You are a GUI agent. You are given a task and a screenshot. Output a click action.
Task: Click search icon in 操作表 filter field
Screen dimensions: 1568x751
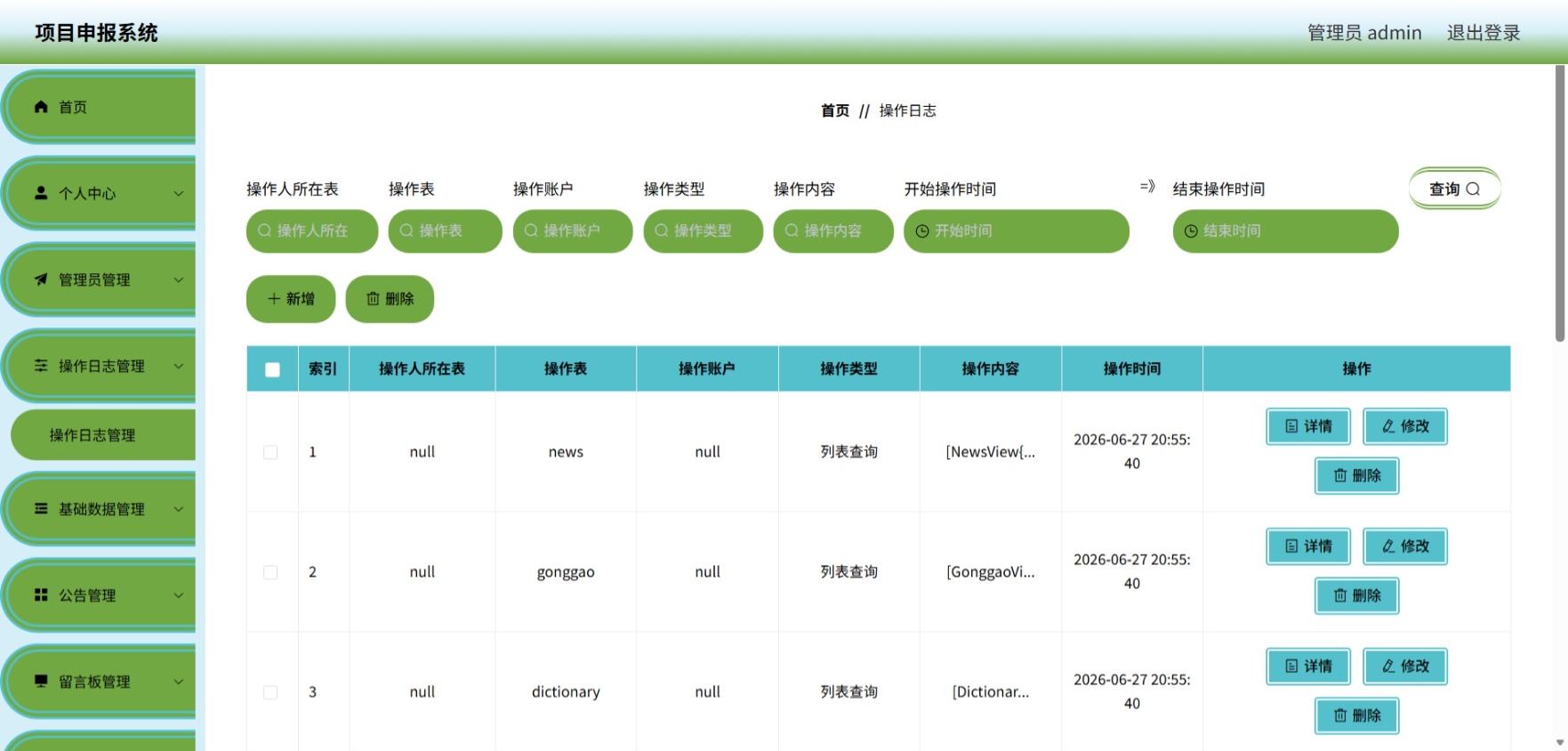coord(406,230)
